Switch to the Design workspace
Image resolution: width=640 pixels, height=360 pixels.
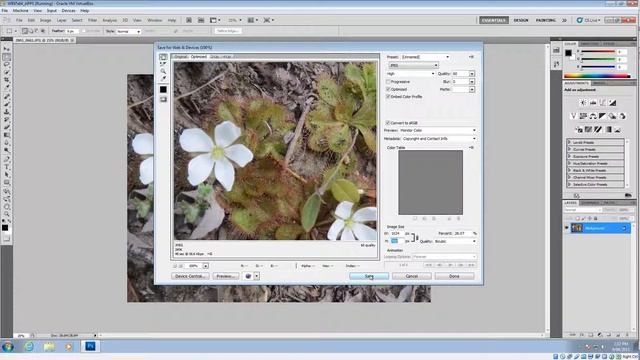pyautogui.click(x=521, y=20)
